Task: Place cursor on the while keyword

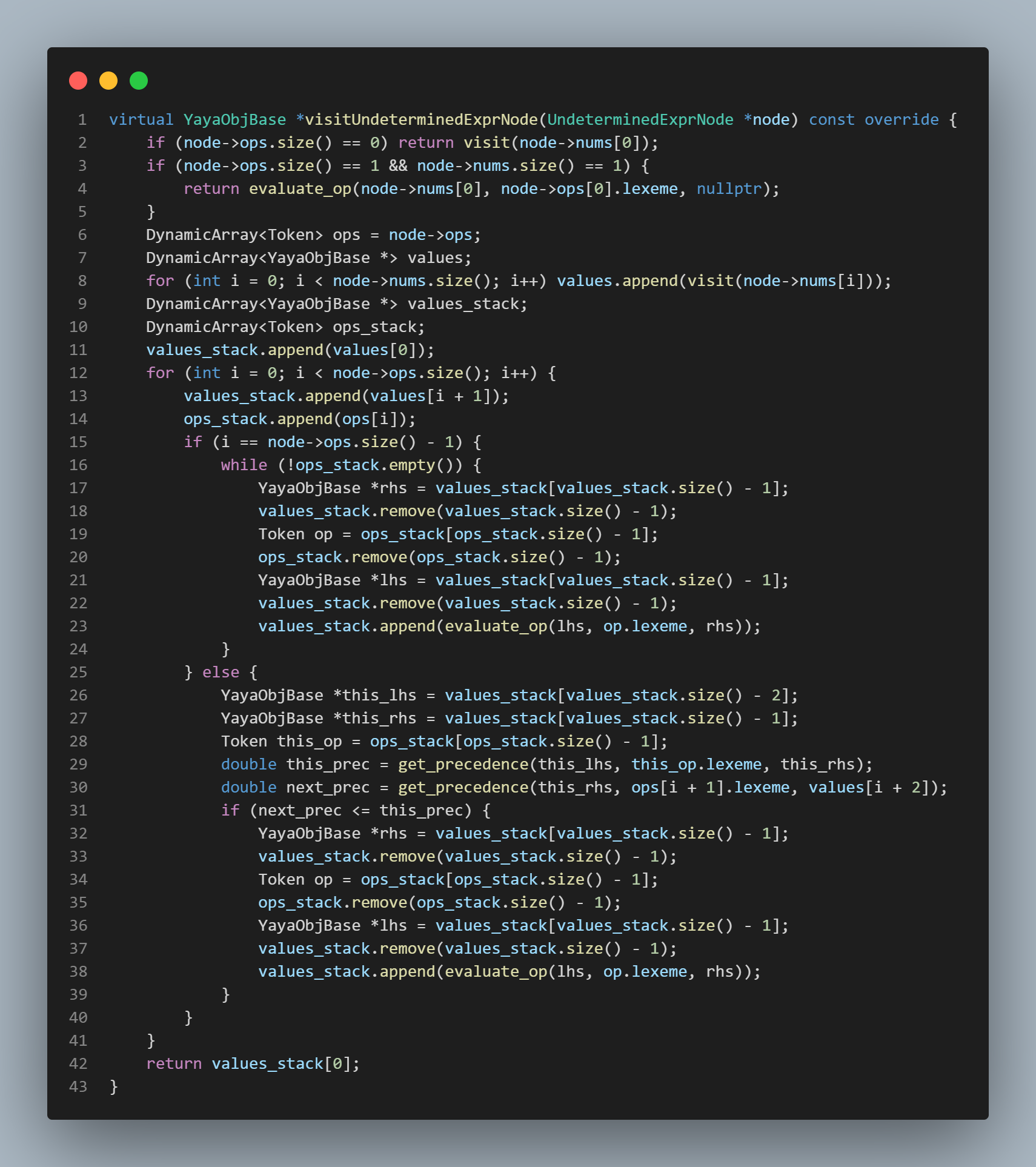Action: (244, 465)
